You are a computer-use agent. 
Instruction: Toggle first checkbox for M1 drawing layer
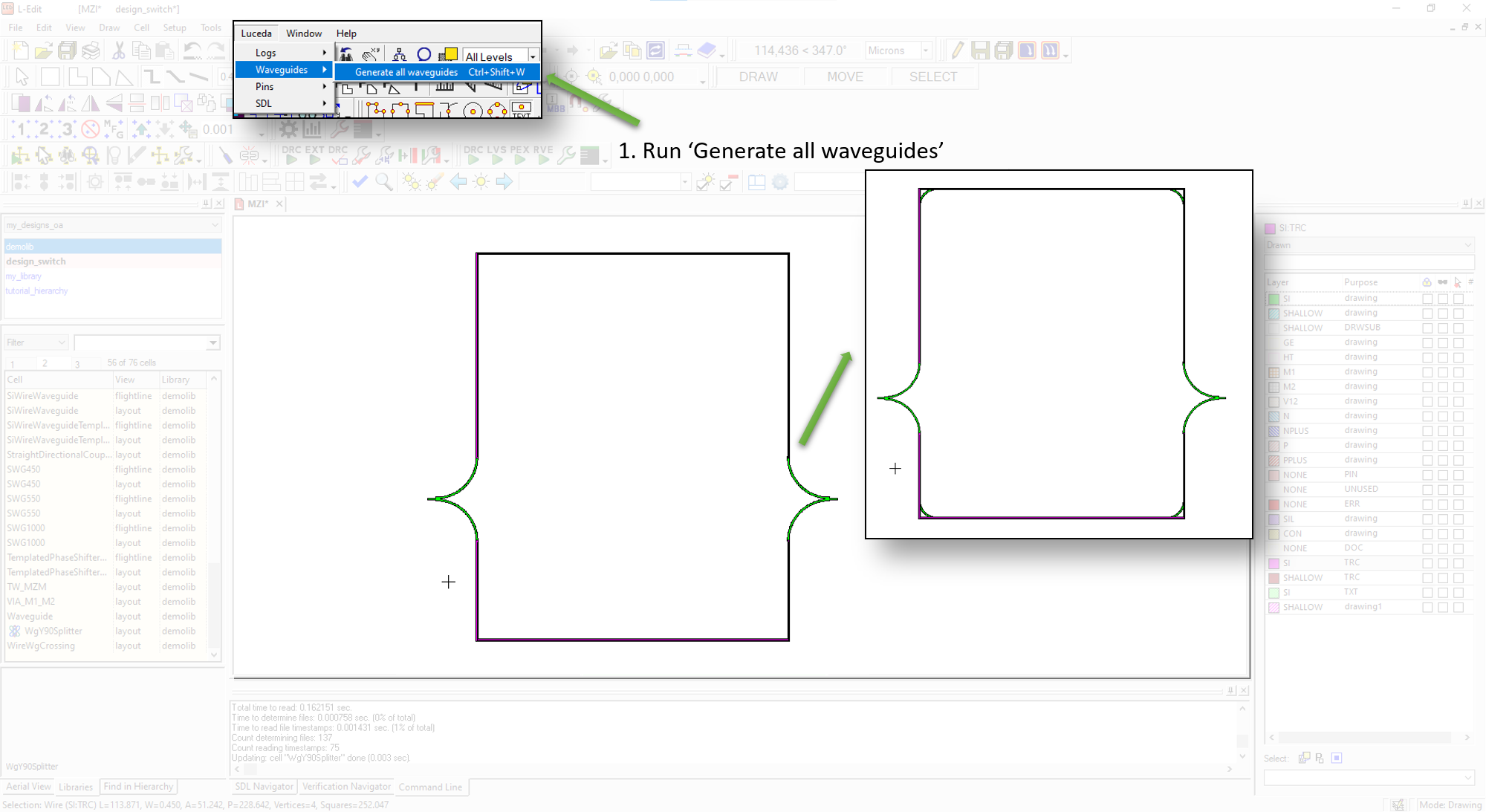(1427, 372)
